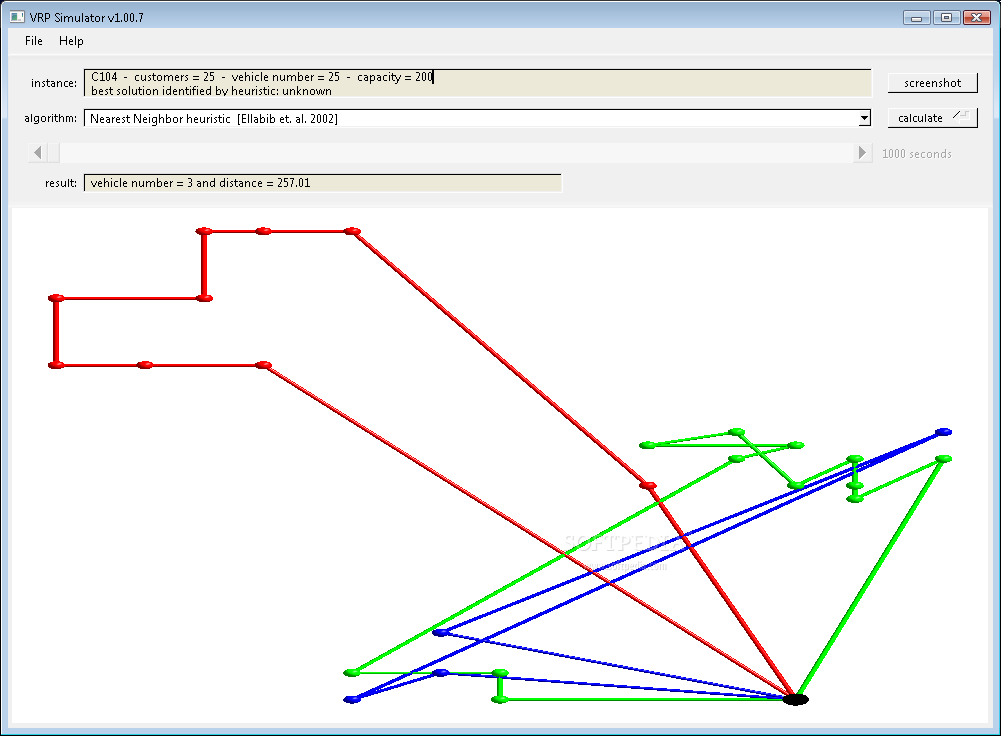Click the '1000 seconds' label
The width and height of the screenshot is (1001, 736).
[917, 154]
